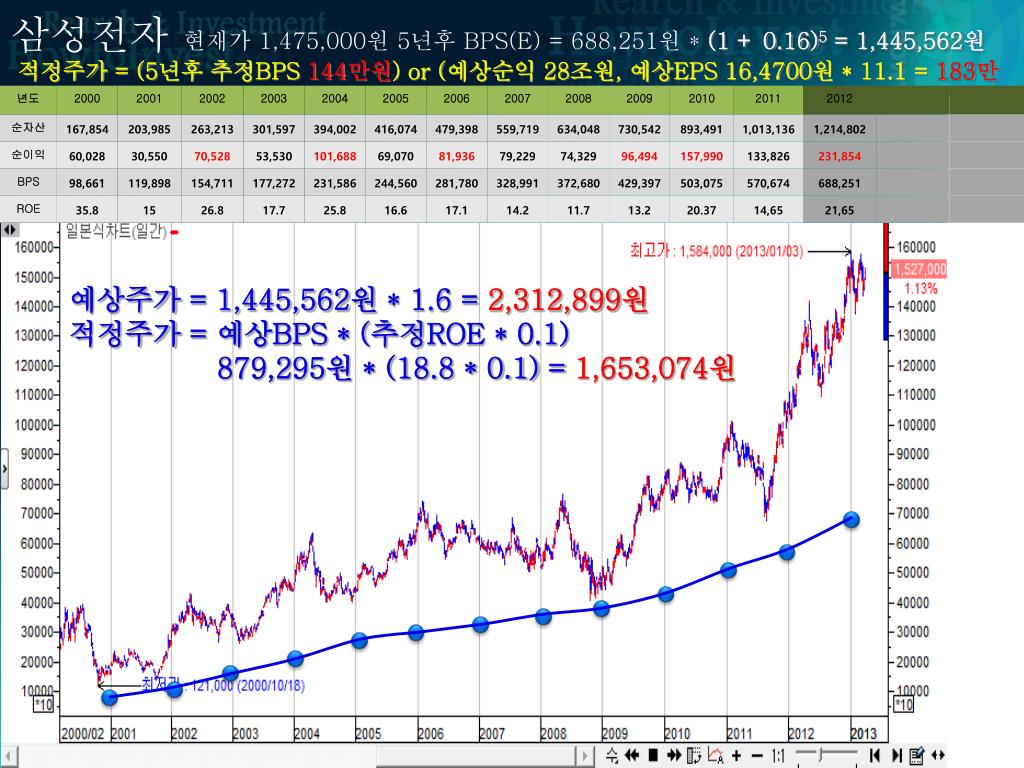Click the 2012 ROE value 21,65
This screenshot has height=768, width=1024.
[839, 210]
